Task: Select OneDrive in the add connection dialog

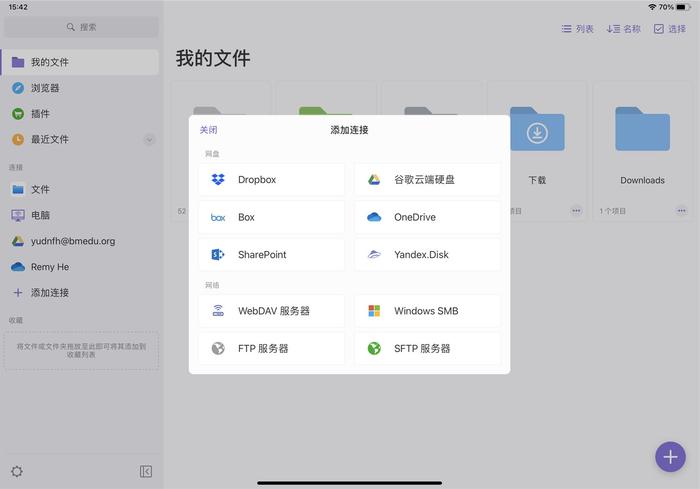Action: [427, 217]
